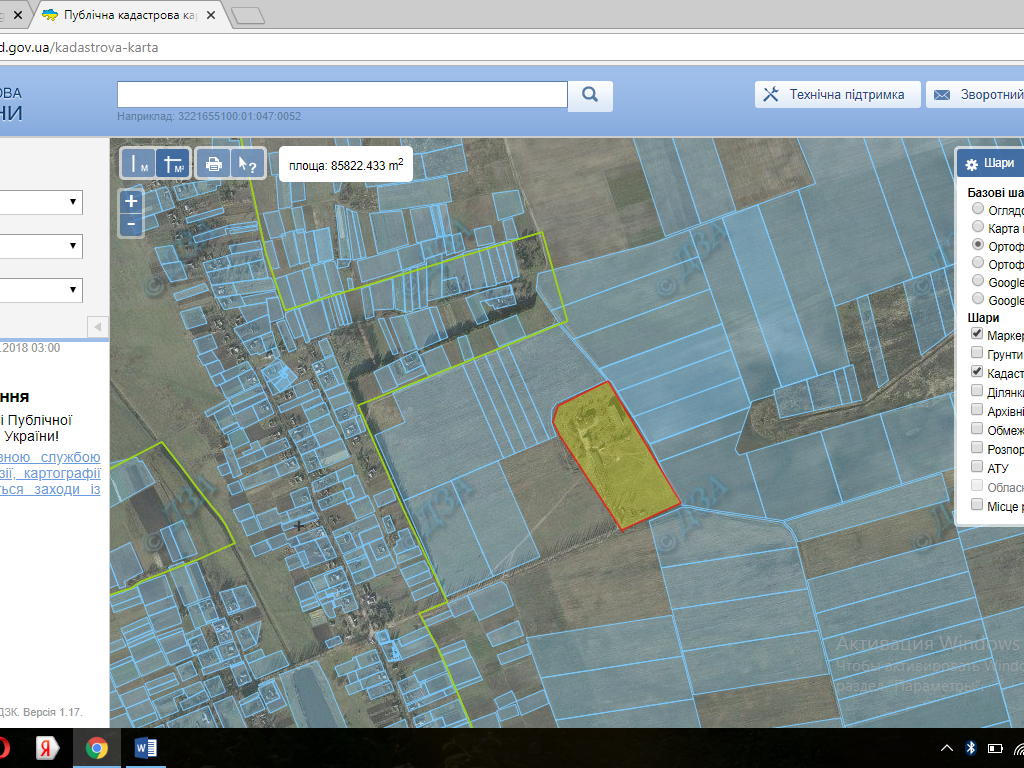Click the cadastral number search field
The width and height of the screenshot is (1024, 768).
point(342,95)
